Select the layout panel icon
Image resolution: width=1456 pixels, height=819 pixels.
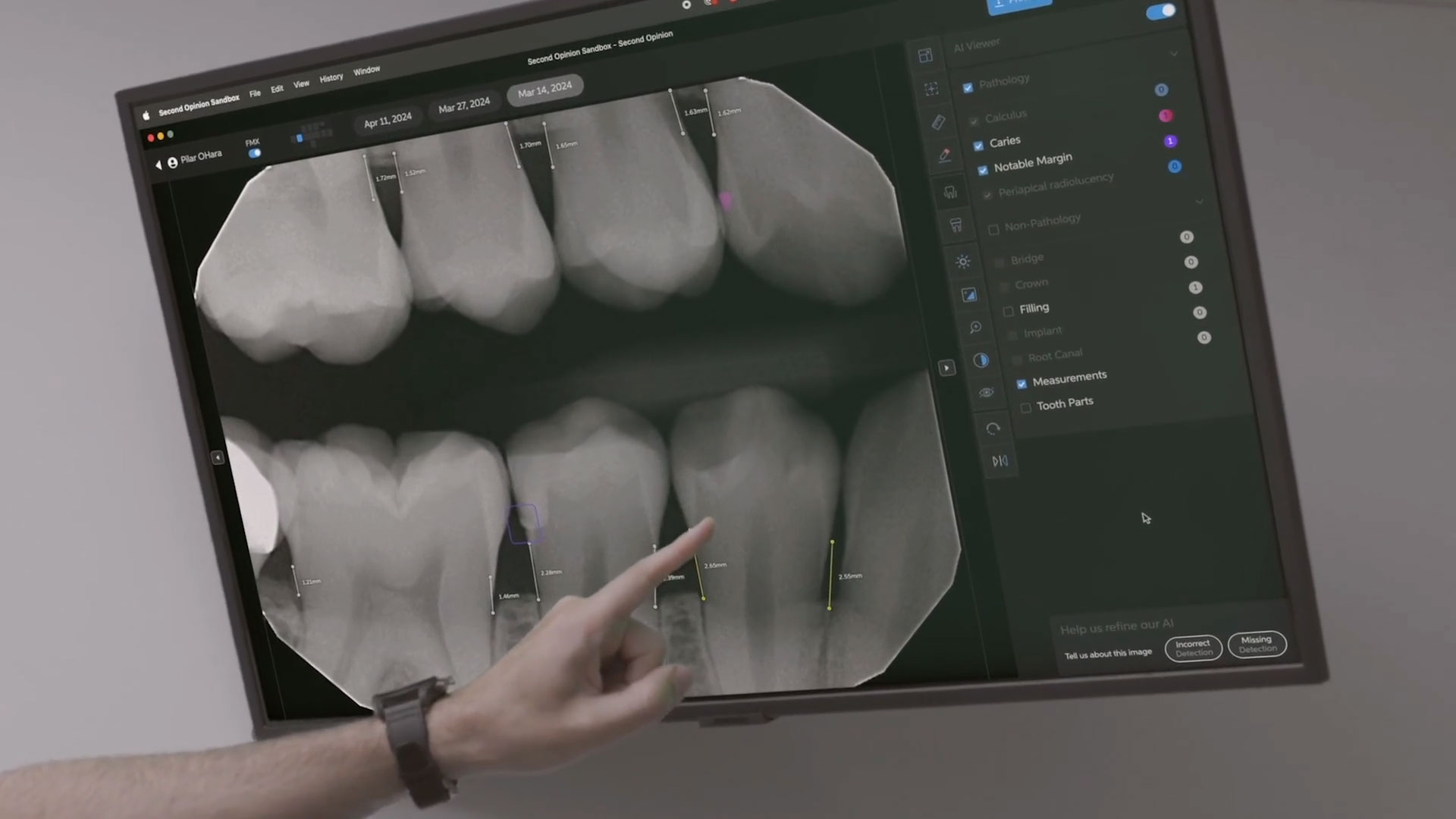pos(925,55)
